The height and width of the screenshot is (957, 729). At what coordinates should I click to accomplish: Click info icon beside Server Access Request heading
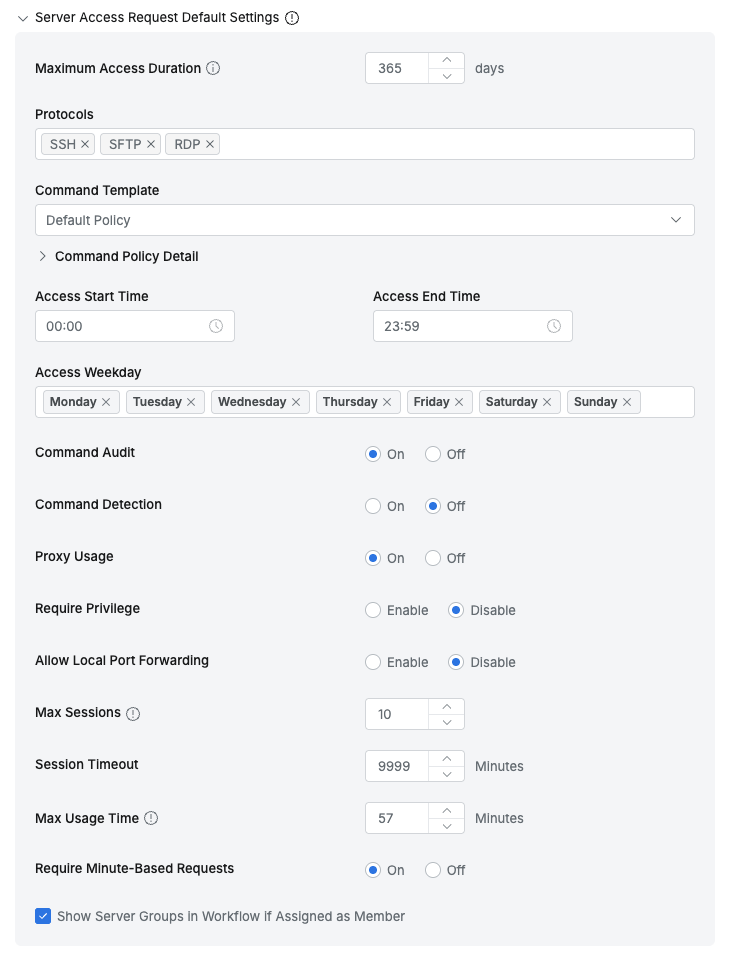coord(292,18)
